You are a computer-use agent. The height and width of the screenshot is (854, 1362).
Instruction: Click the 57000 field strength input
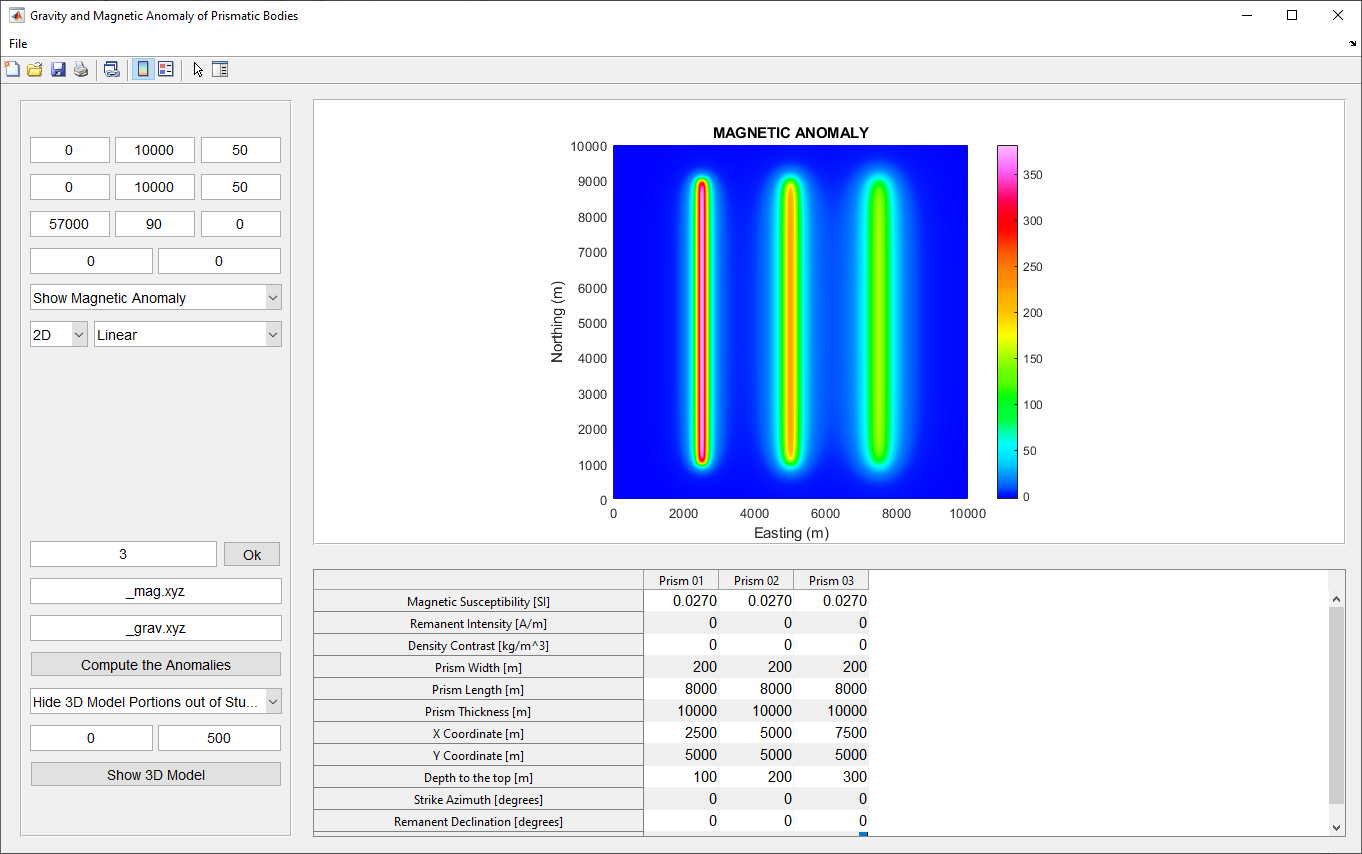[x=70, y=224]
